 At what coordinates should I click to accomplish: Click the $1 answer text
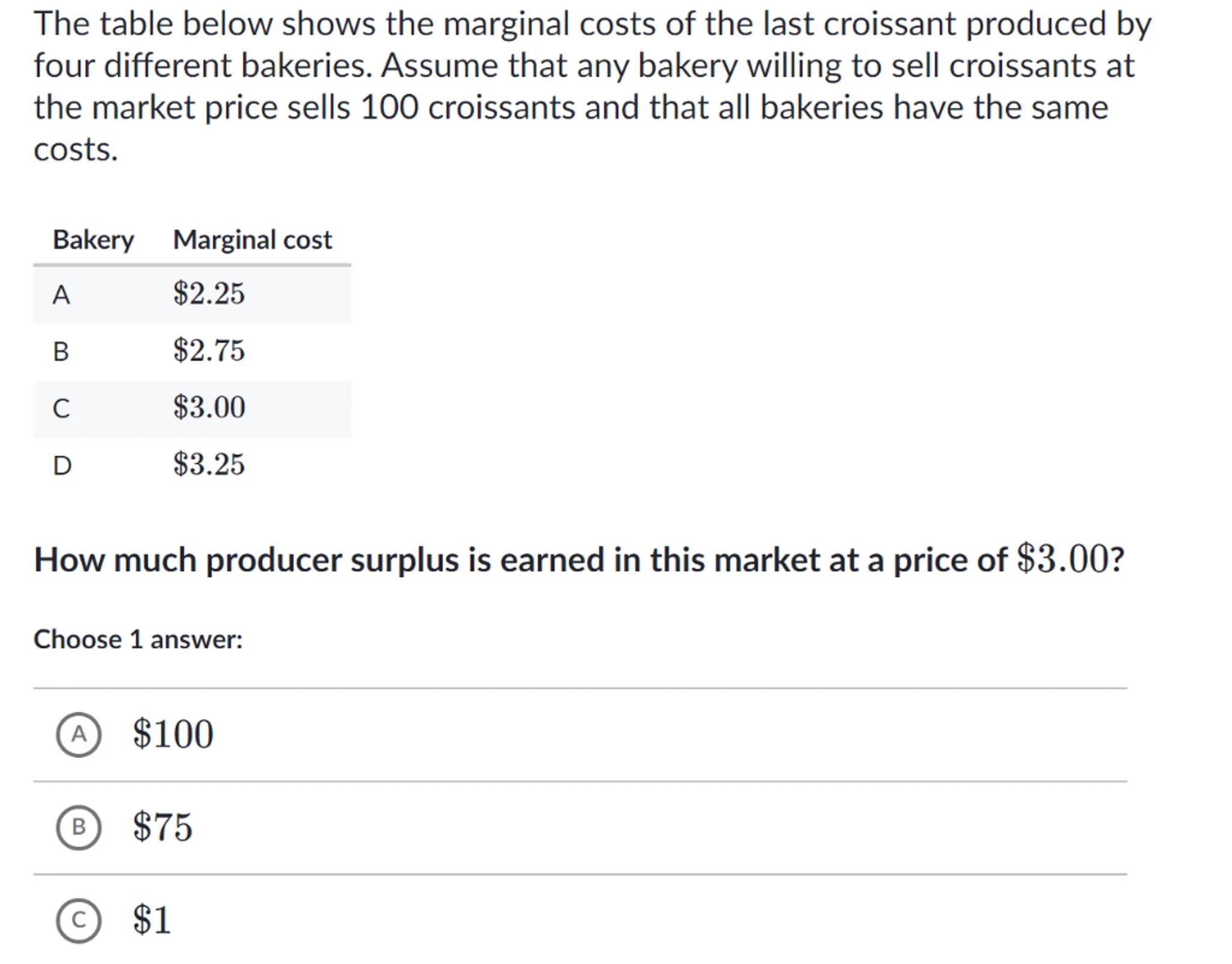[152, 920]
